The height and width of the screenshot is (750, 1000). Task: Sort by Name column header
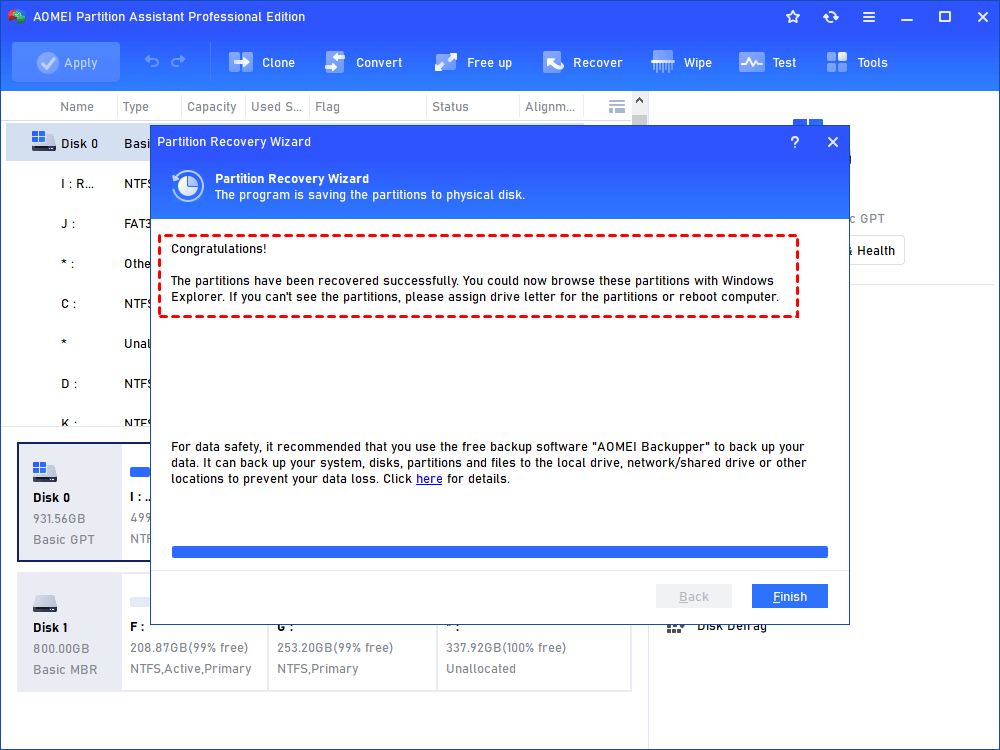(x=77, y=107)
